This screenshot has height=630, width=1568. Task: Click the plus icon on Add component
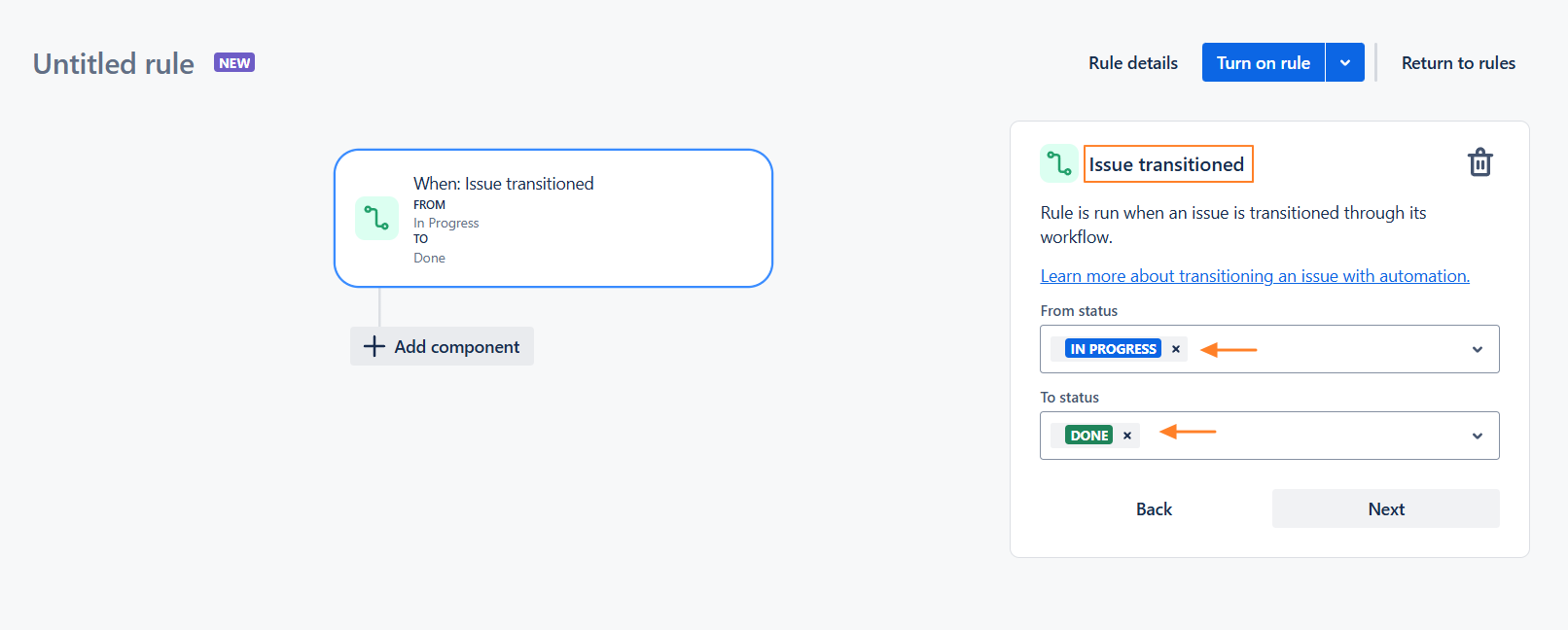pyautogui.click(x=374, y=346)
